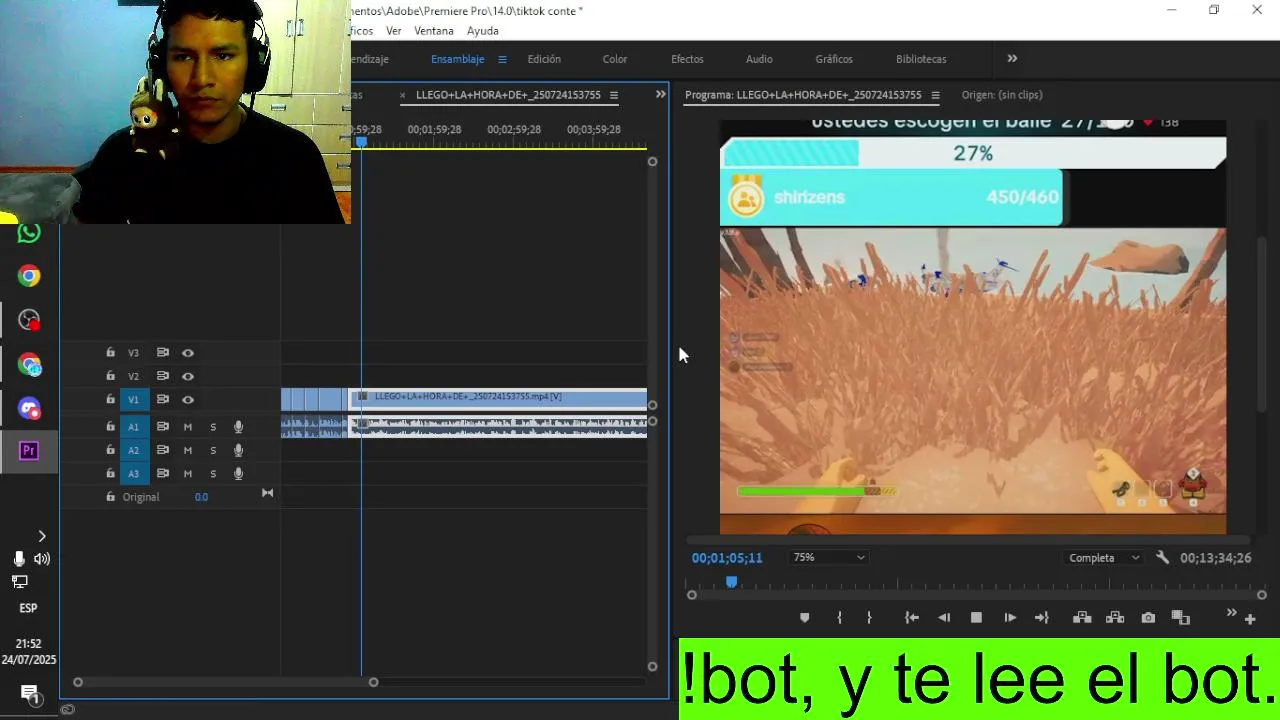Switch to the Edición workspace

pos(544,59)
